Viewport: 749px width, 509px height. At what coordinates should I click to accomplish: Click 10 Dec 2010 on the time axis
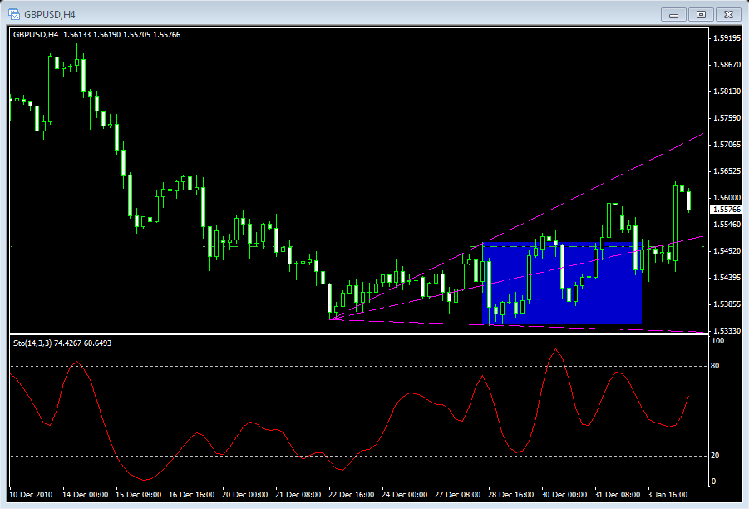point(30,494)
